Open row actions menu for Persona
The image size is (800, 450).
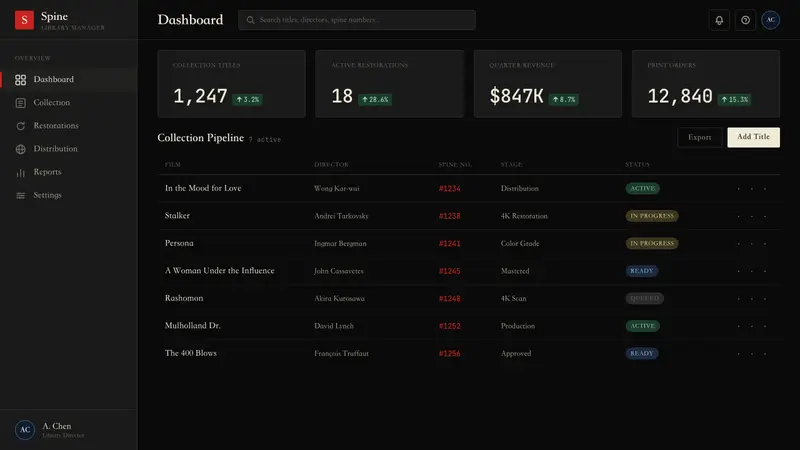752,244
